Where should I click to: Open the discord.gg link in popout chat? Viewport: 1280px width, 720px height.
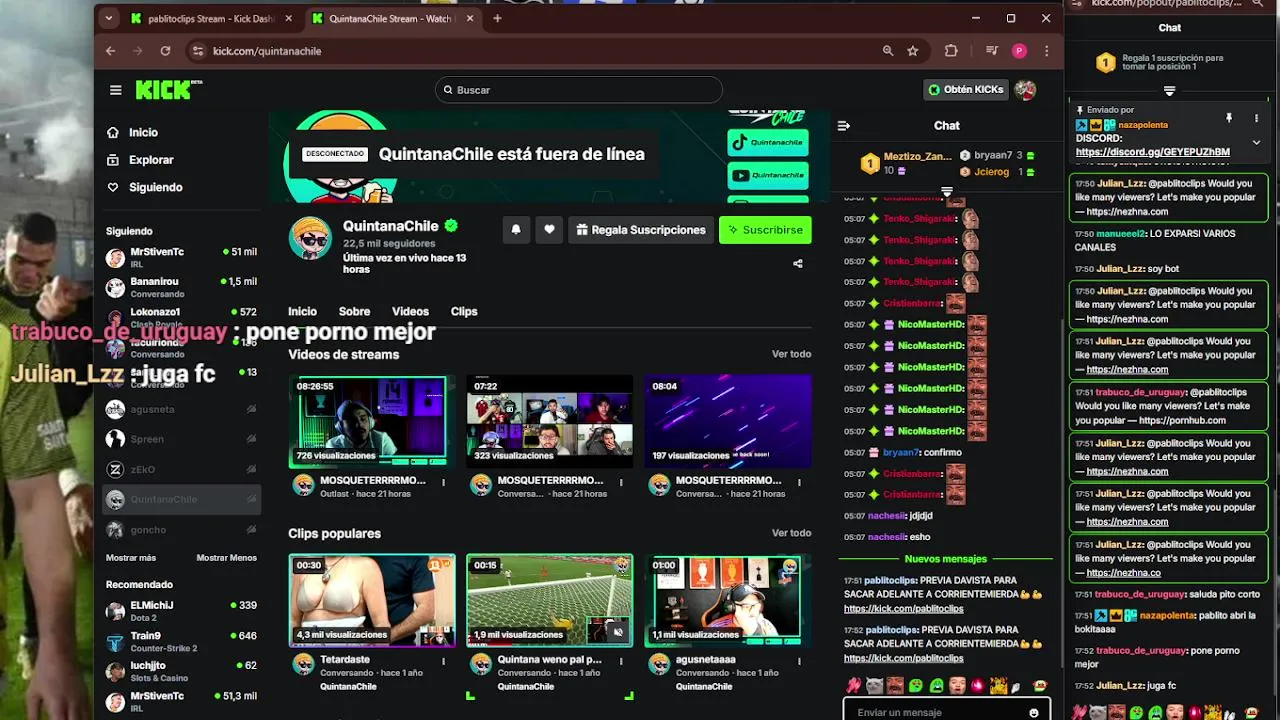[1152, 152]
